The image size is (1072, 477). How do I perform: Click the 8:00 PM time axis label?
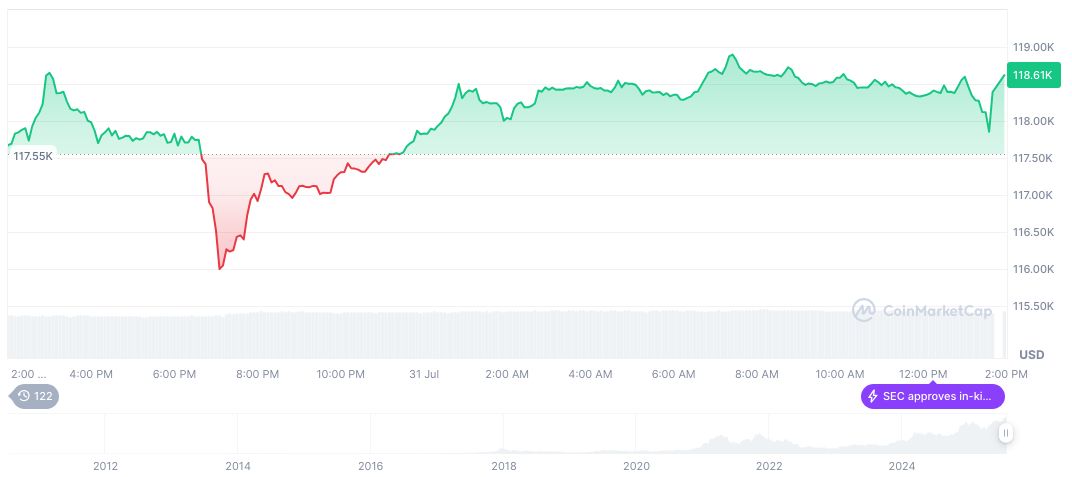257,374
